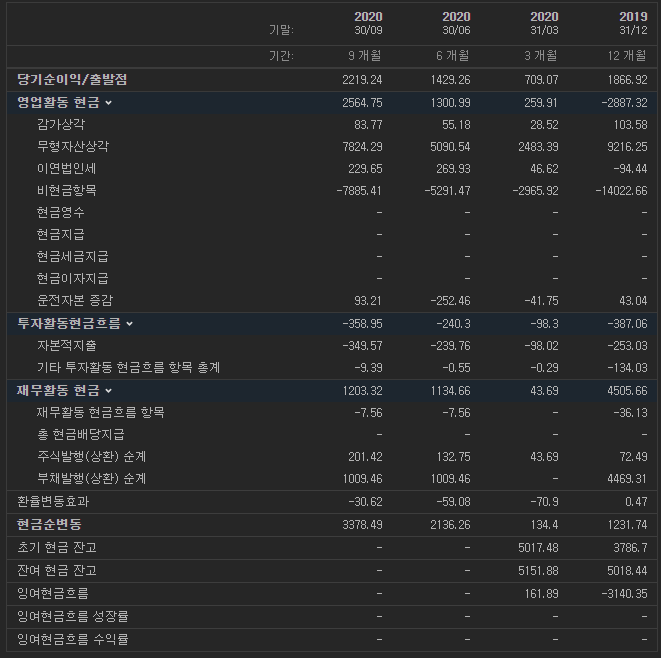Click the 부채발행(상환) 순계 row label
Screen dimensions: 661x658
[91, 478]
